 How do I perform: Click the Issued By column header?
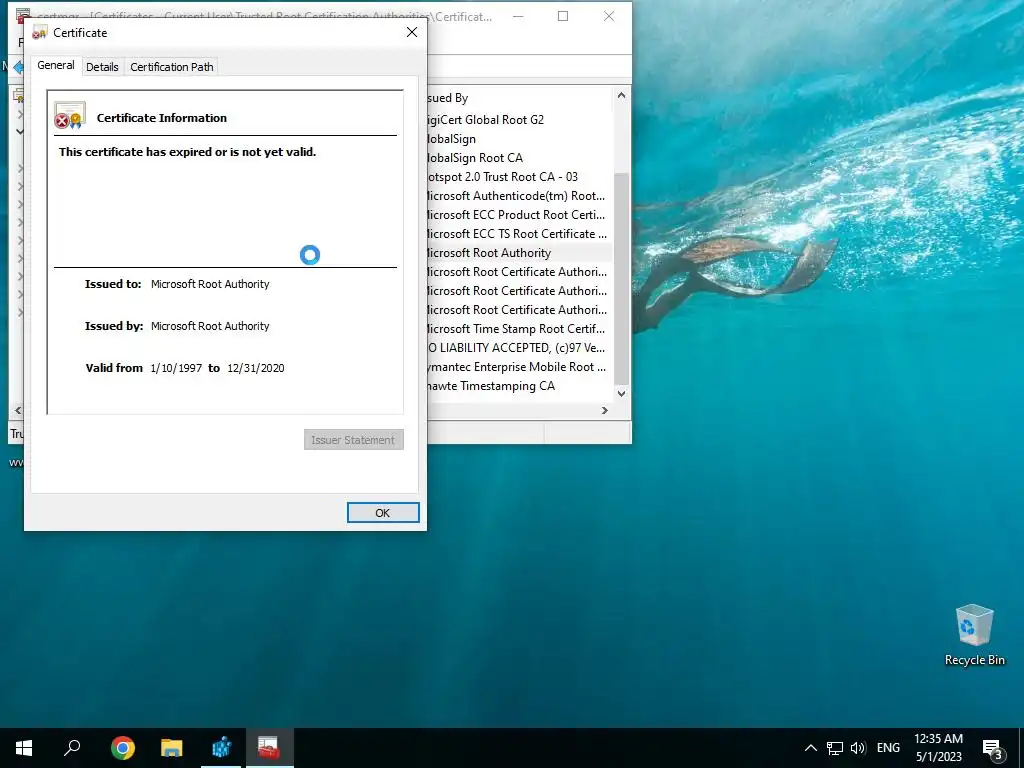[x=519, y=97]
